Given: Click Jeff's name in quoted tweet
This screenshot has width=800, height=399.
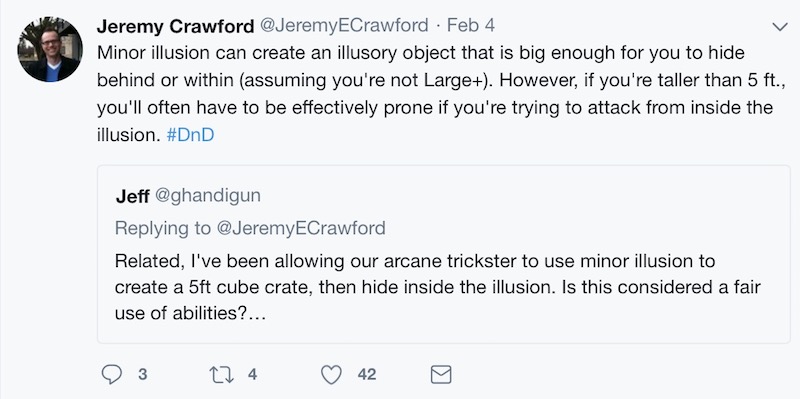Looking at the screenshot, I should click(x=132, y=196).
